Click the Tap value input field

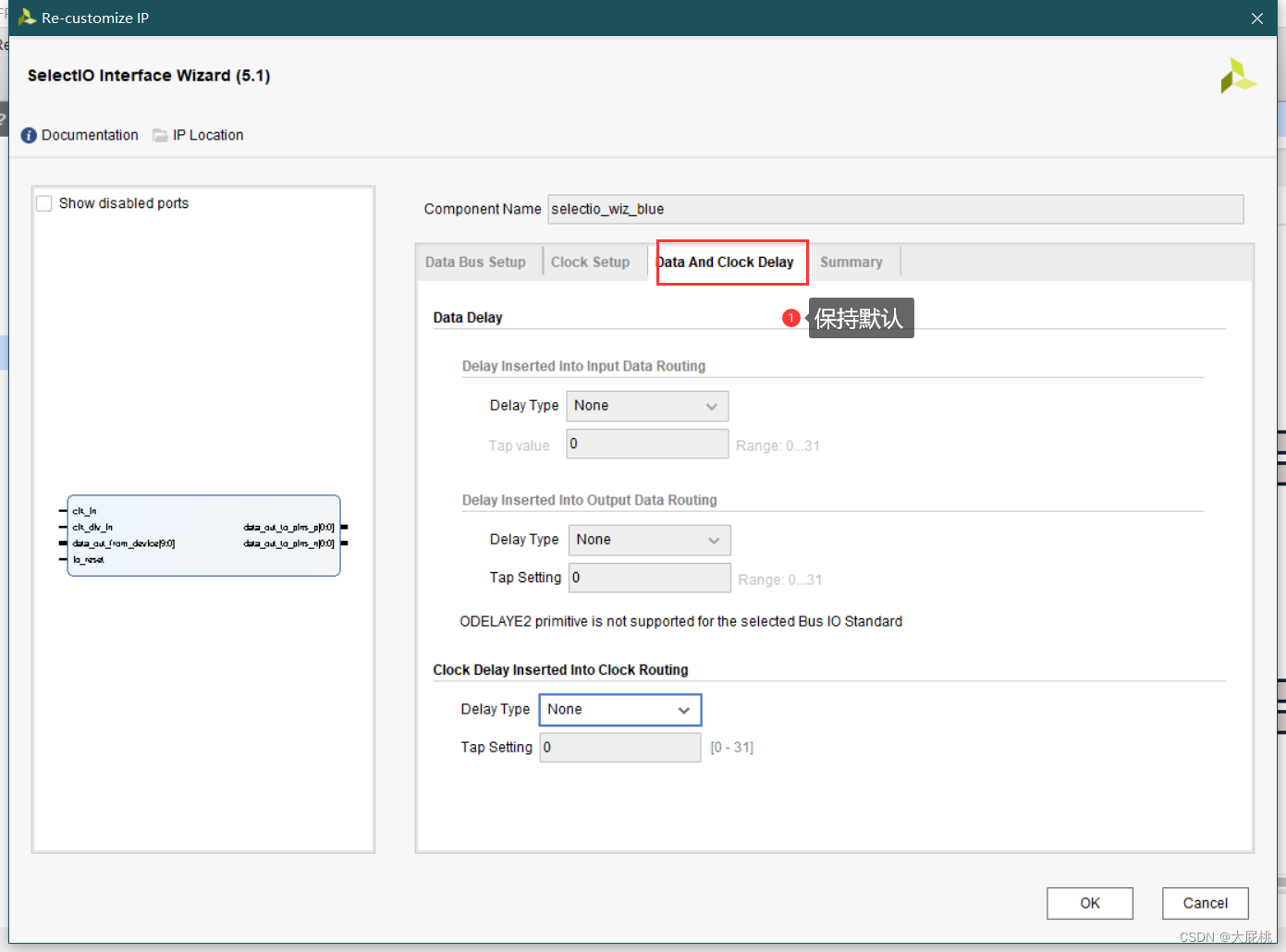[647, 444]
